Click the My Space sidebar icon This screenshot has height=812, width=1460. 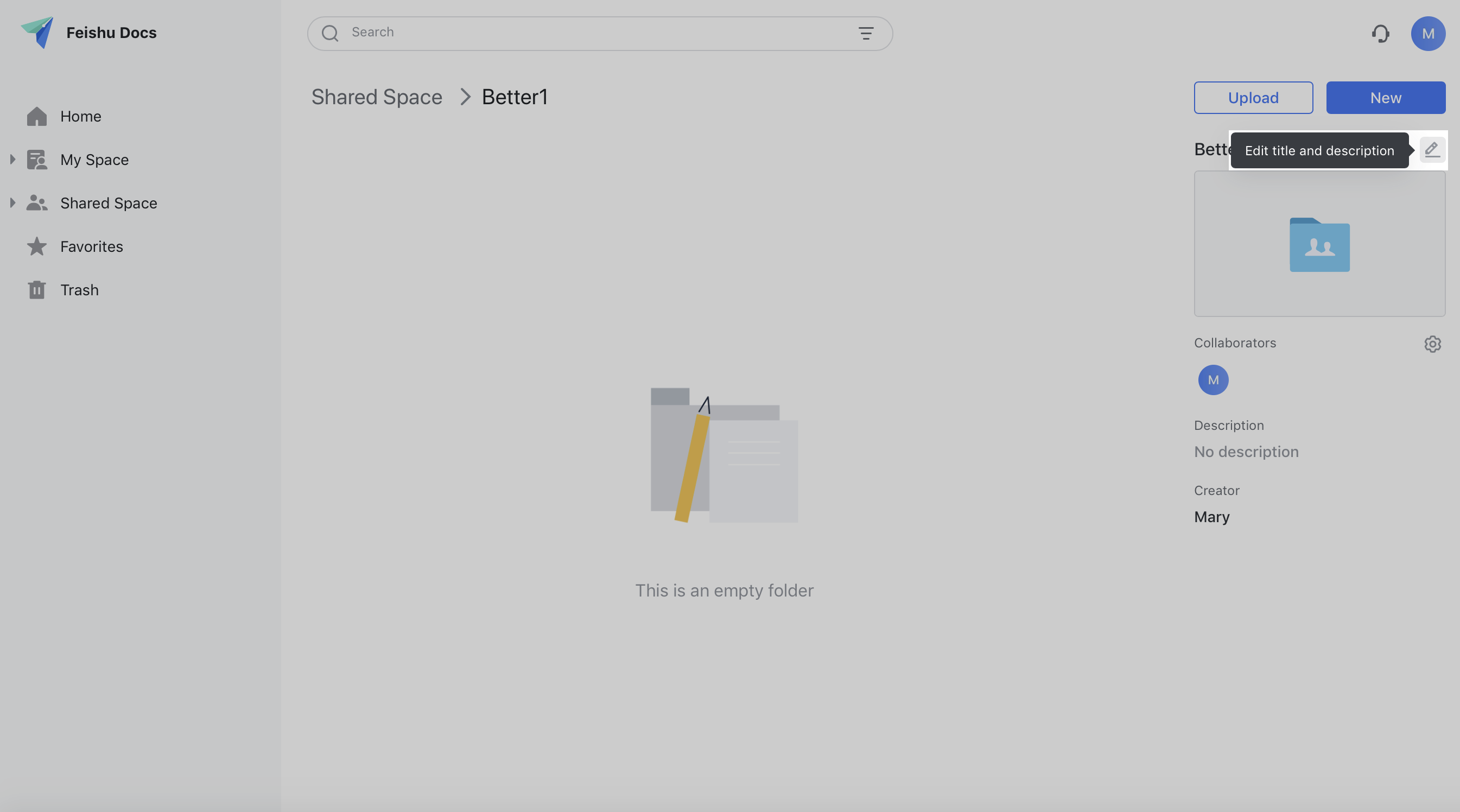(x=37, y=160)
